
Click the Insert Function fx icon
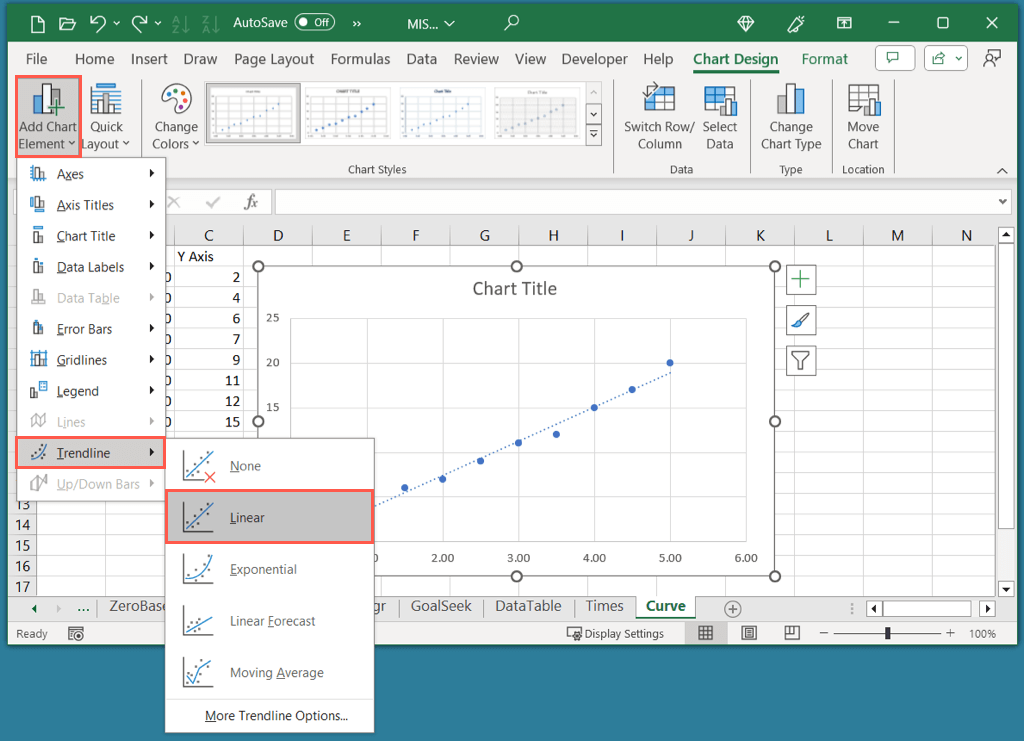[251, 202]
